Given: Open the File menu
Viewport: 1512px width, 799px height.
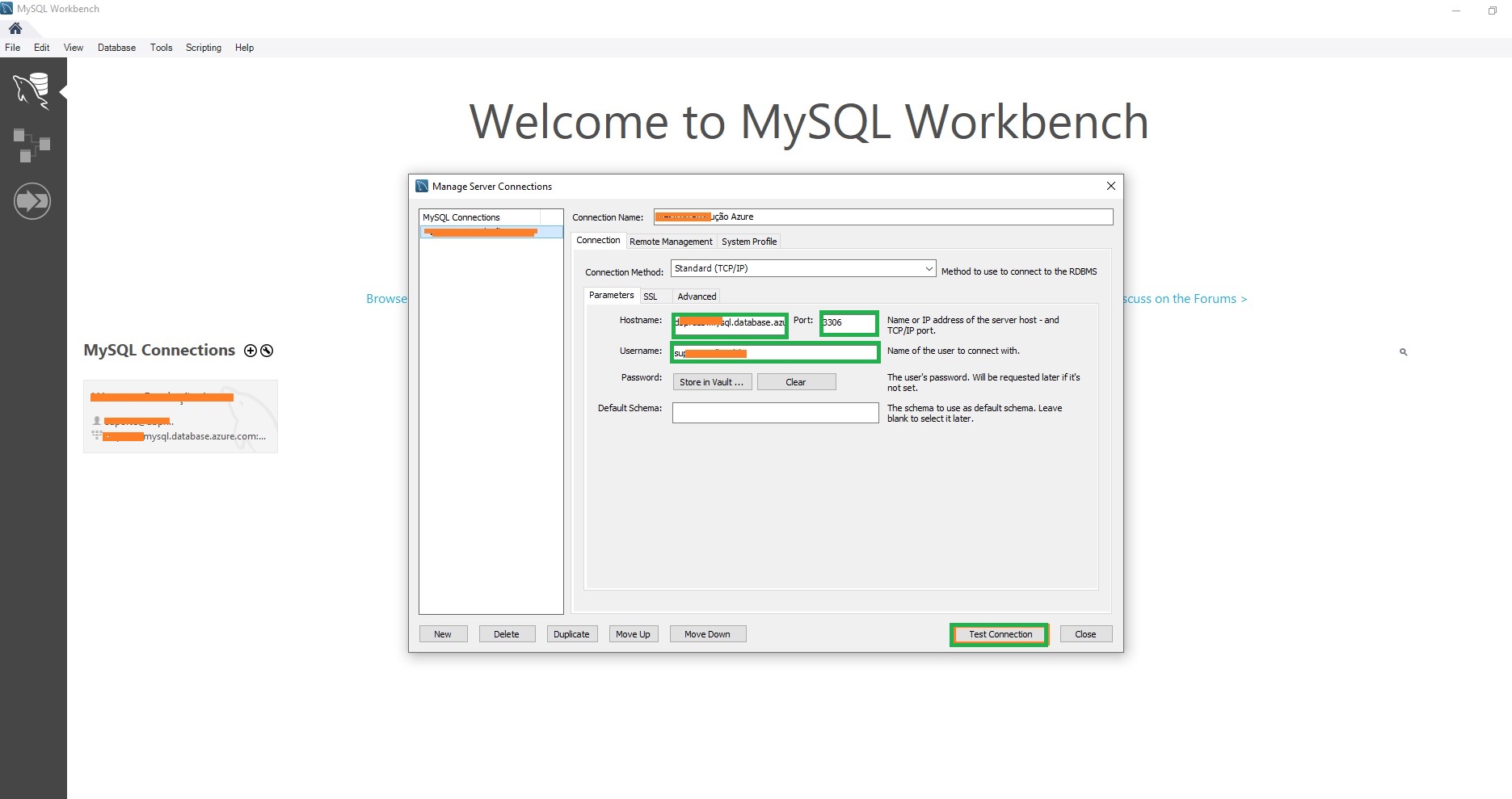Looking at the screenshot, I should point(13,48).
